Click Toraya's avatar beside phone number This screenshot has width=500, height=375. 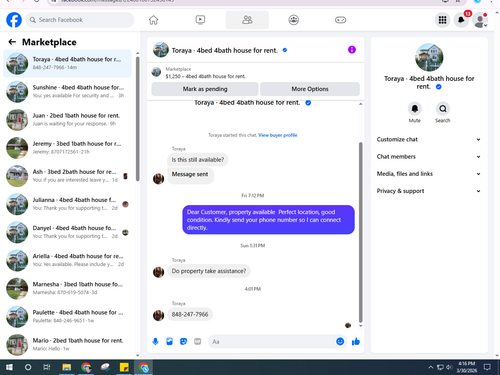point(158,315)
